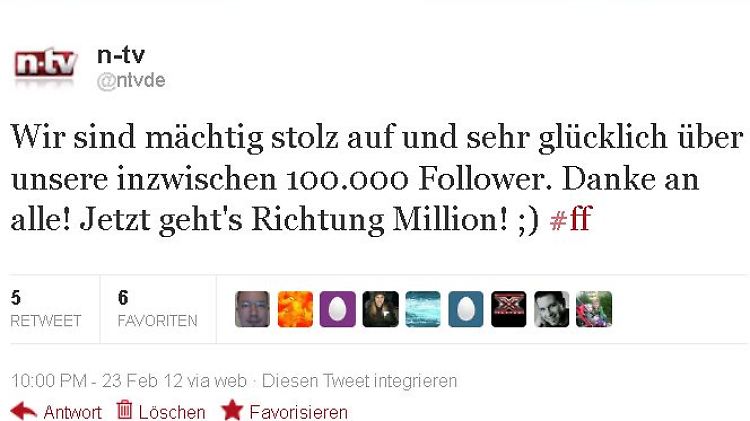
Task: Click the trash can delete icon
Action: coord(124,410)
